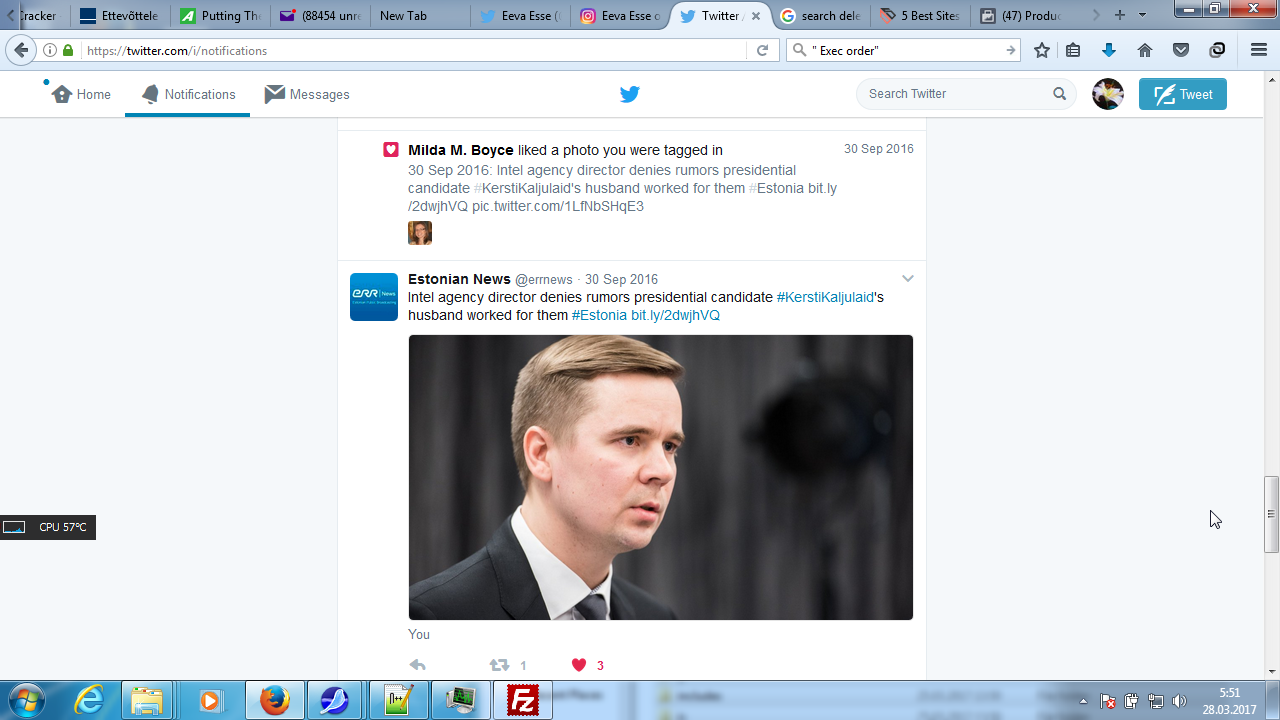The width and height of the screenshot is (1280, 720).
Task: Bookmark this page with the star
Action: pos(1042,50)
